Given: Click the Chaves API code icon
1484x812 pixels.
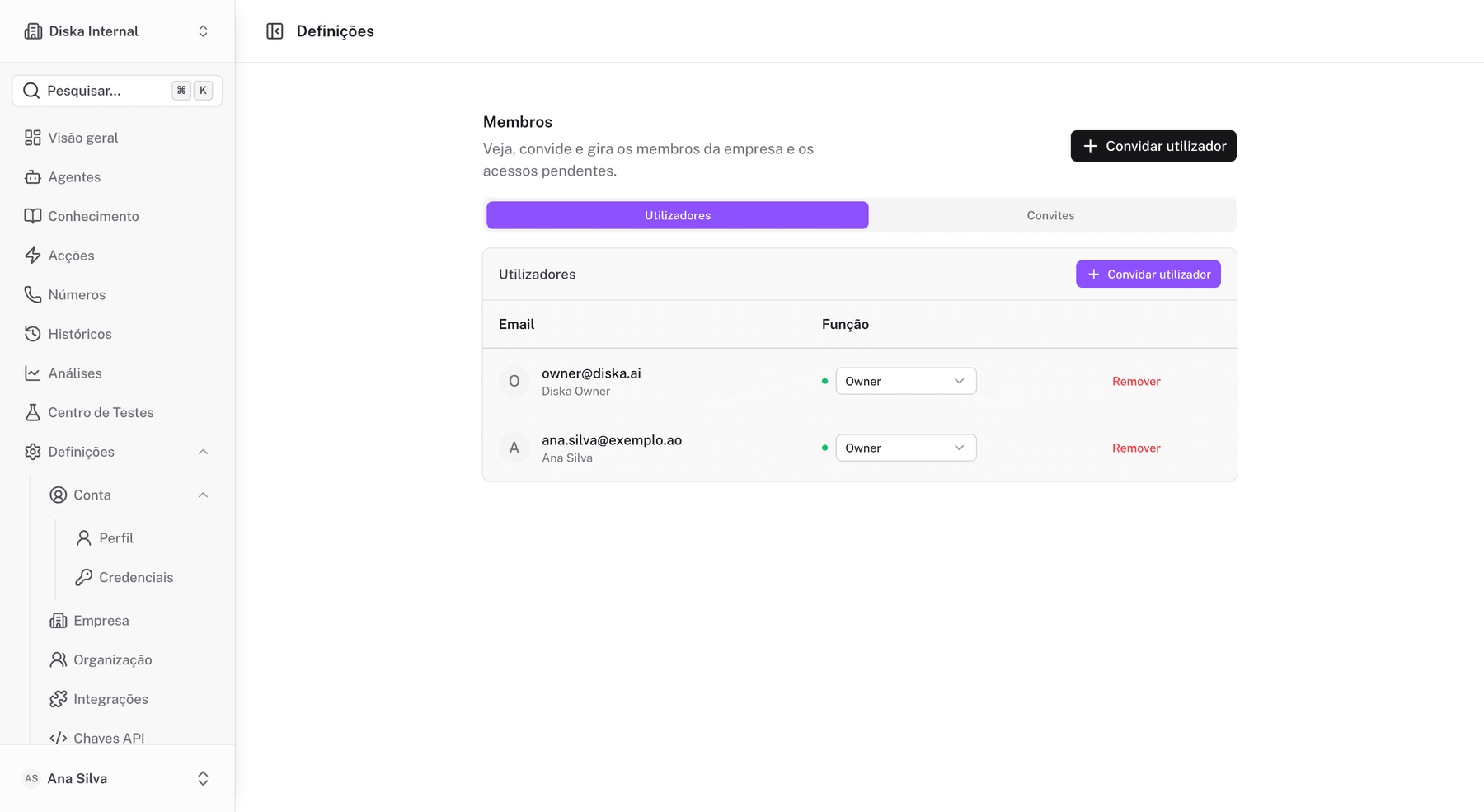Looking at the screenshot, I should point(59,738).
